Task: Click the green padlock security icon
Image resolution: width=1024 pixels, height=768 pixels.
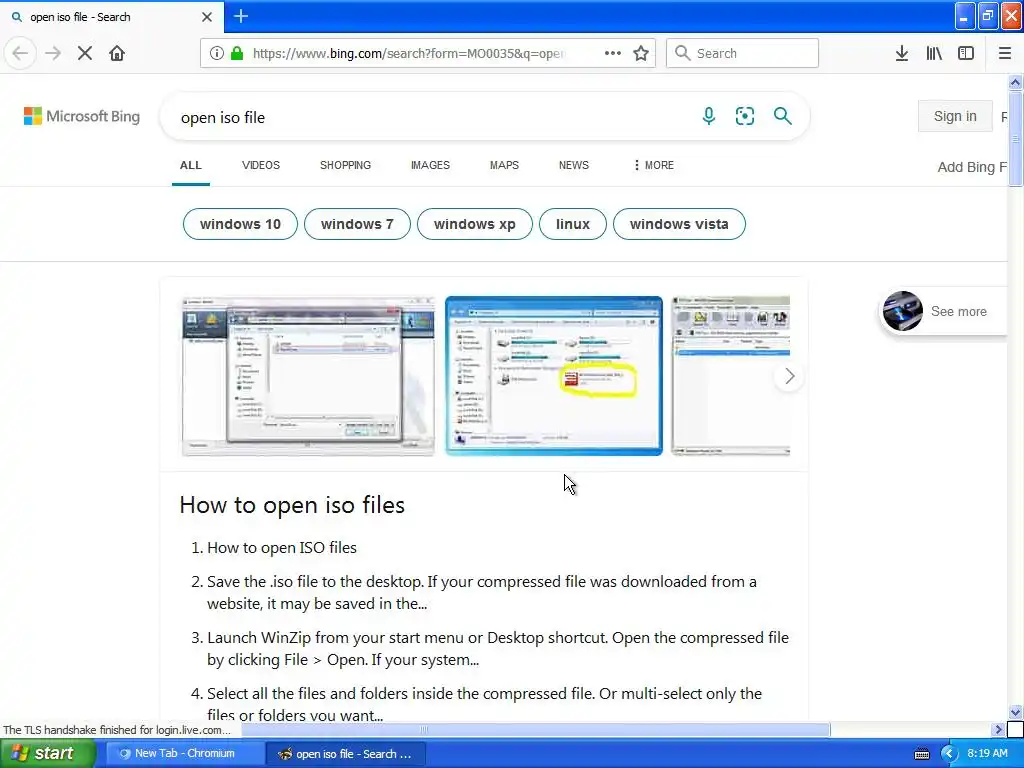Action: (x=236, y=53)
